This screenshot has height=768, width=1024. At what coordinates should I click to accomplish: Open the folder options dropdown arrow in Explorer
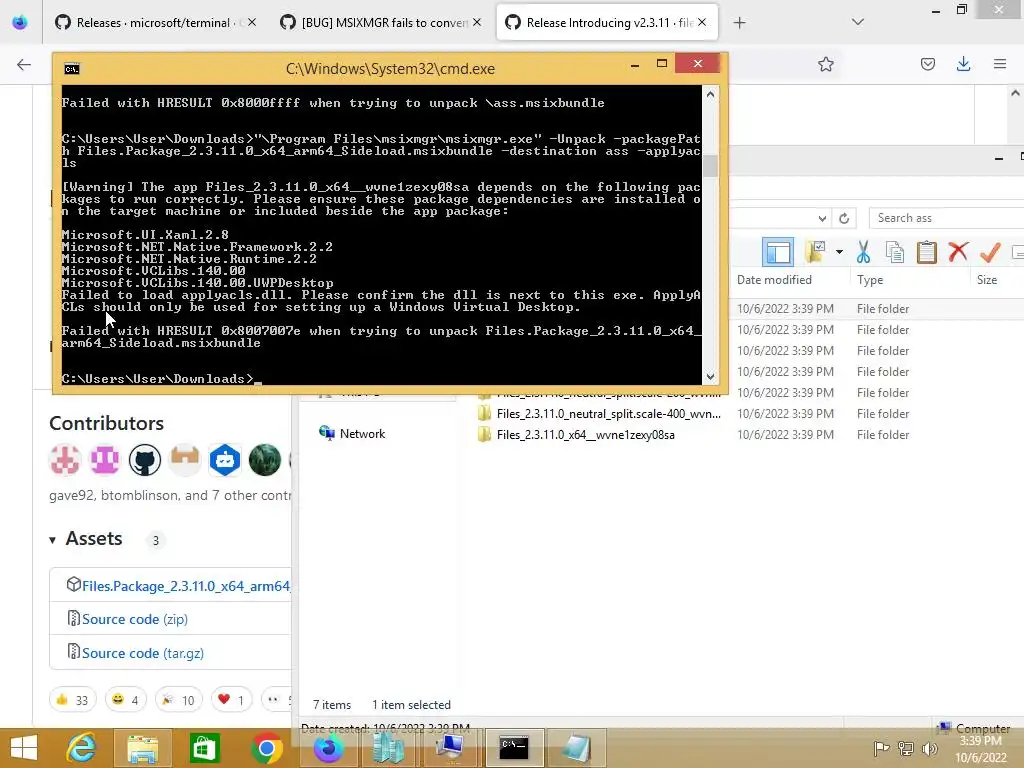click(839, 252)
